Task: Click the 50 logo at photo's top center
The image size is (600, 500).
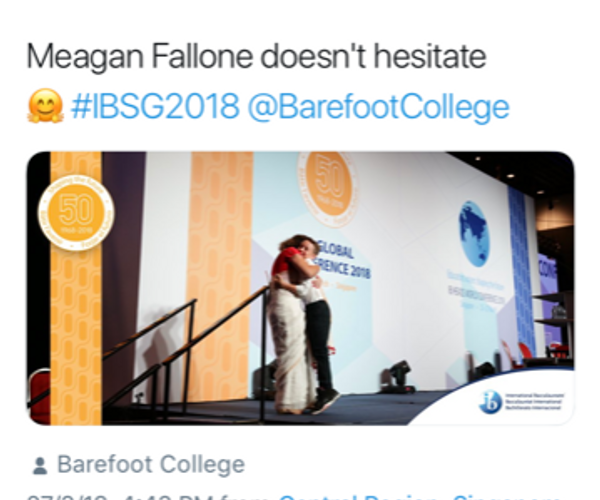Action: [327, 187]
